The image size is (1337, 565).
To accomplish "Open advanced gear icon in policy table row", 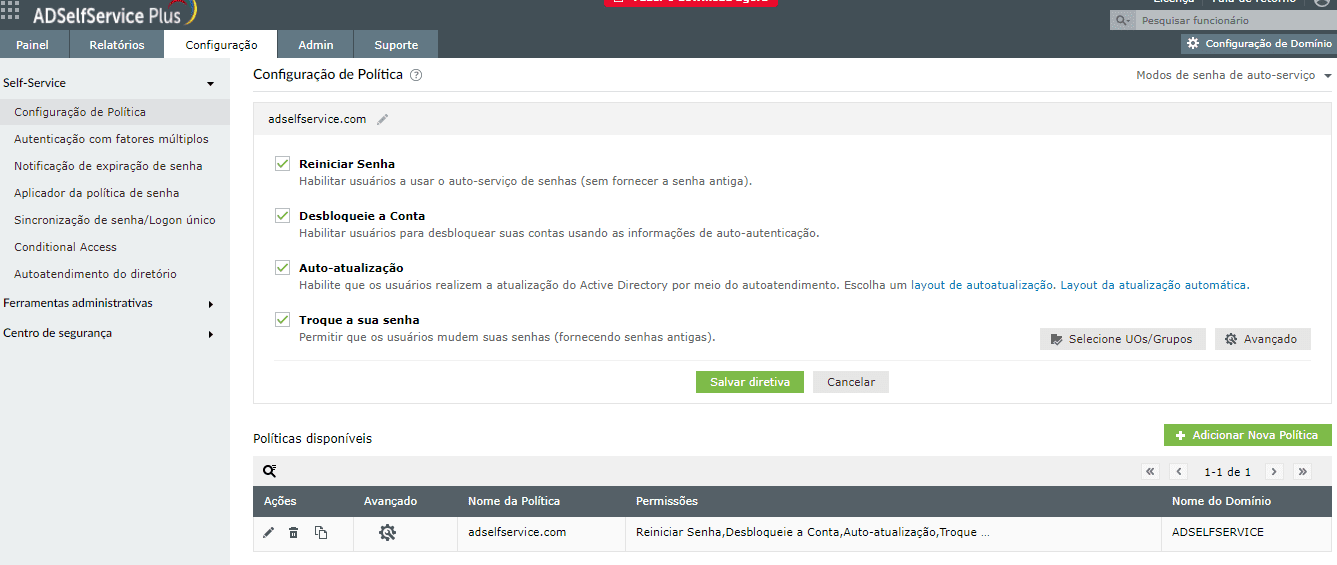I will [387, 533].
